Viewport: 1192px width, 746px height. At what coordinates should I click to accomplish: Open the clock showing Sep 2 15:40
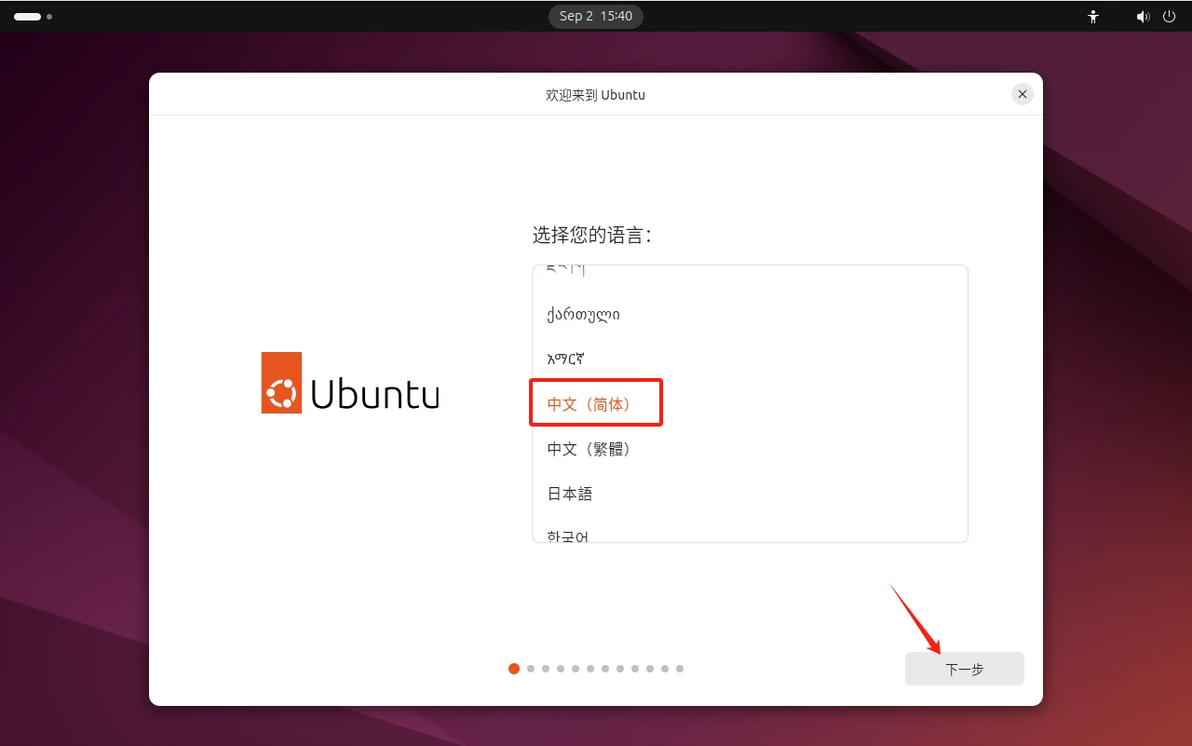[x=595, y=16]
